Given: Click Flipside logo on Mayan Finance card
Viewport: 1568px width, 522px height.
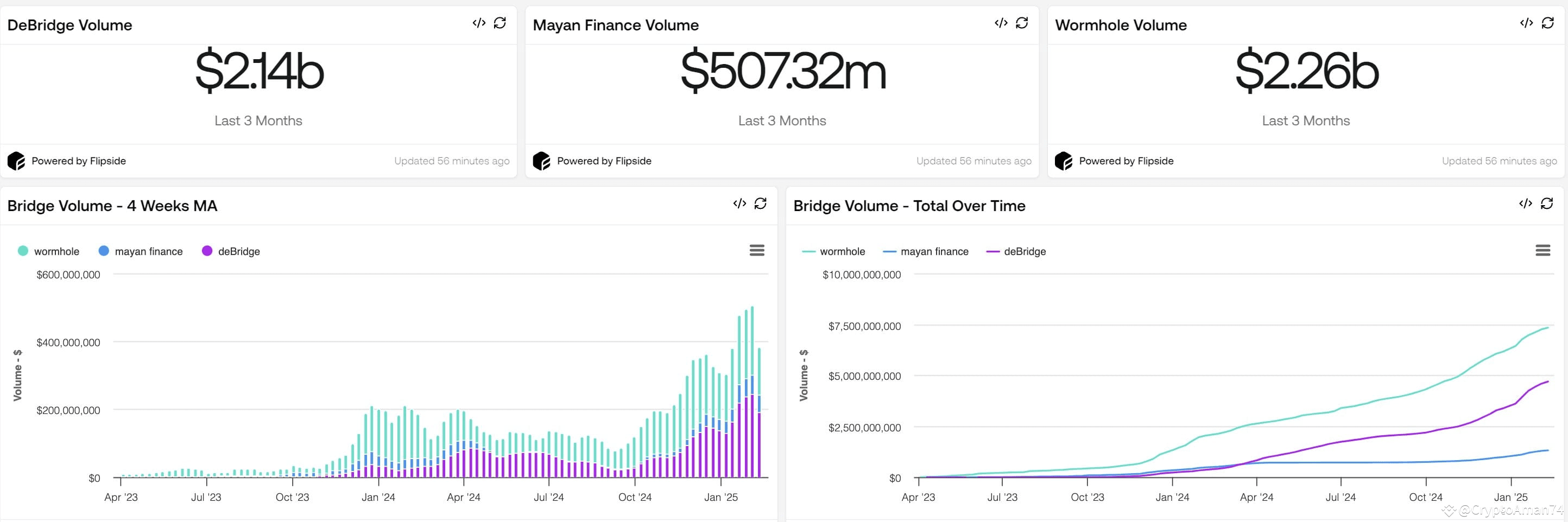Looking at the screenshot, I should [541, 161].
